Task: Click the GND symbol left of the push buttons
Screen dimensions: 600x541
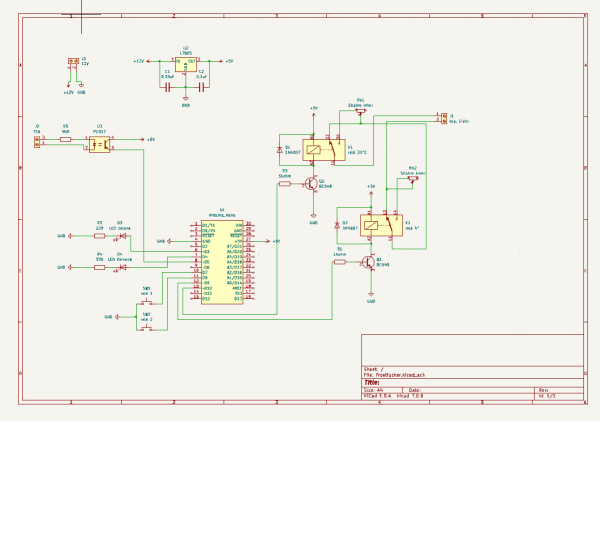Action: click(x=117, y=317)
